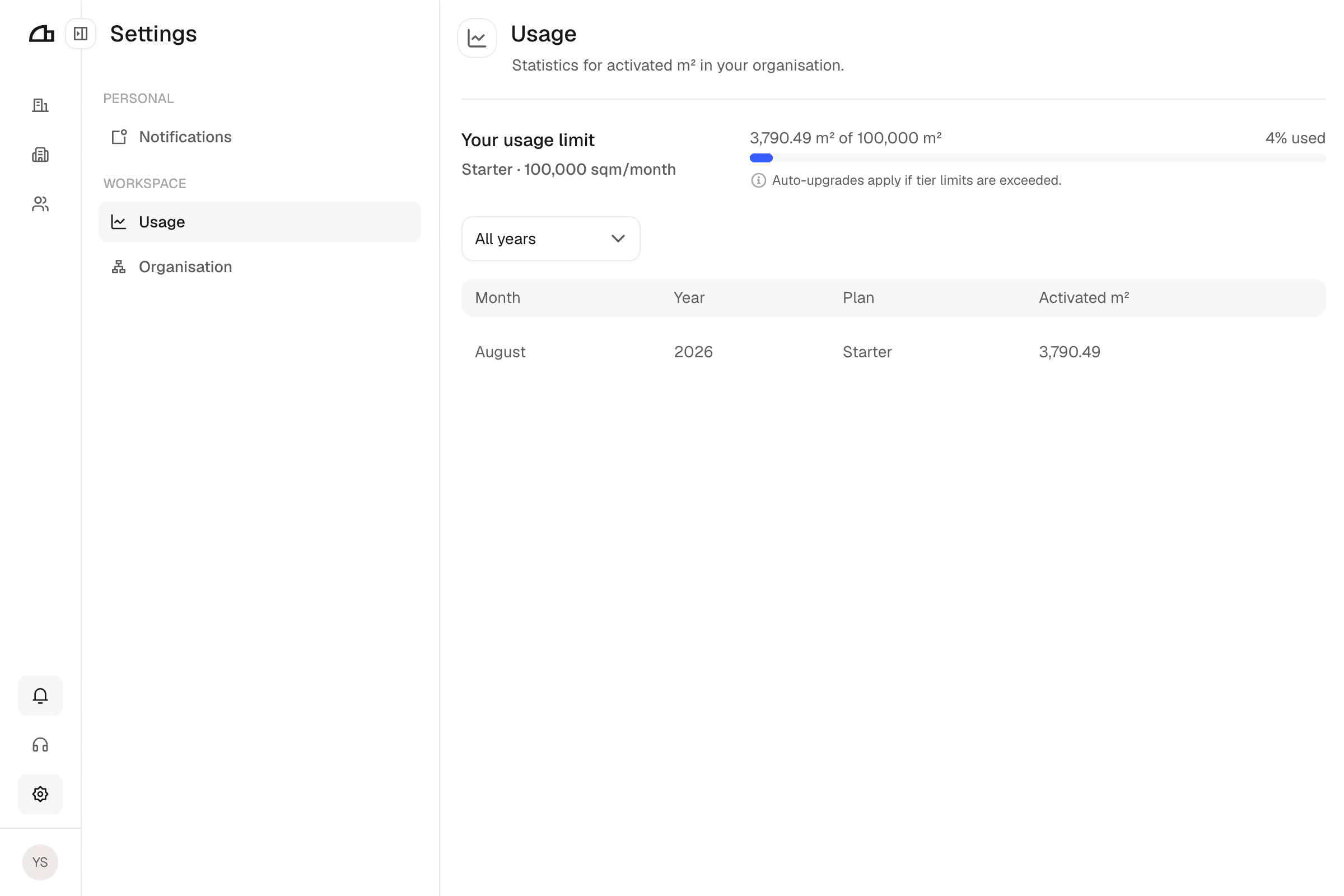The image size is (1344, 896).
Task: Click the Notifications menu item icon
Action: click(x=119, y=137)
